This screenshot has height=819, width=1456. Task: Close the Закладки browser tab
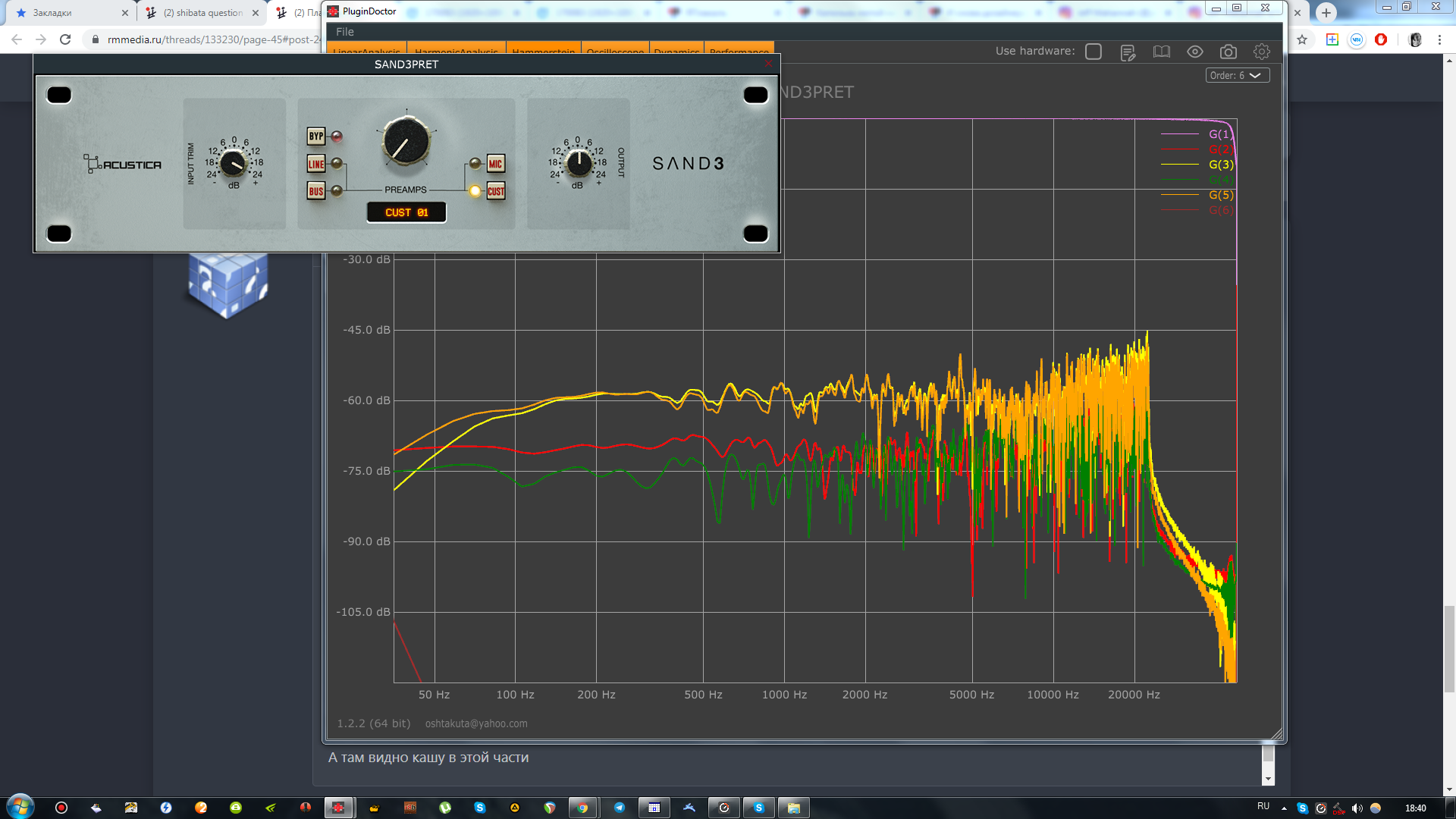tap(125, 13)
